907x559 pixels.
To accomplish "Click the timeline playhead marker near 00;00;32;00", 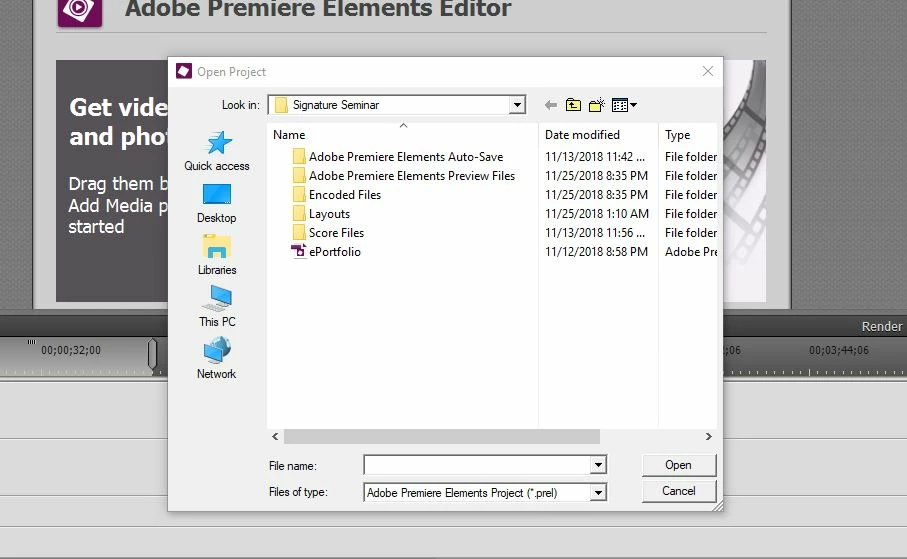I will [x=152, y=354].
